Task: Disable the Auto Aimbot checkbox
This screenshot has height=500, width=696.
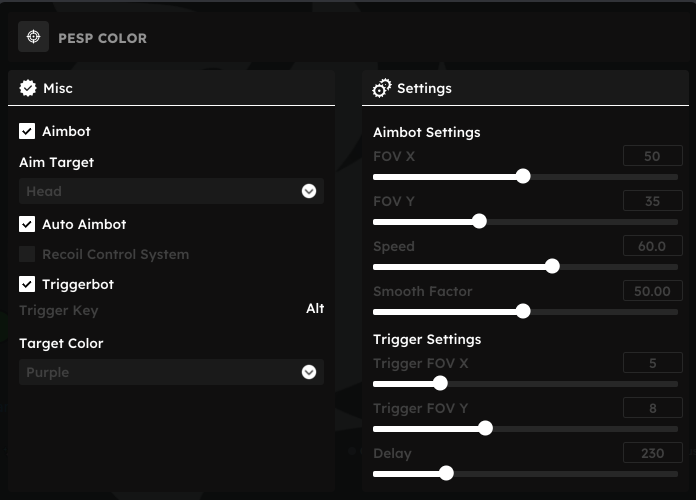Action: tap(27, 224)
